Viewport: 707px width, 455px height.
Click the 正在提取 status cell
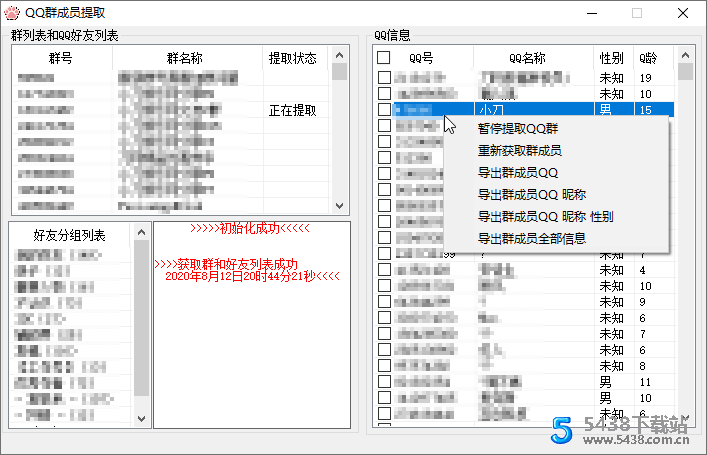293,110
